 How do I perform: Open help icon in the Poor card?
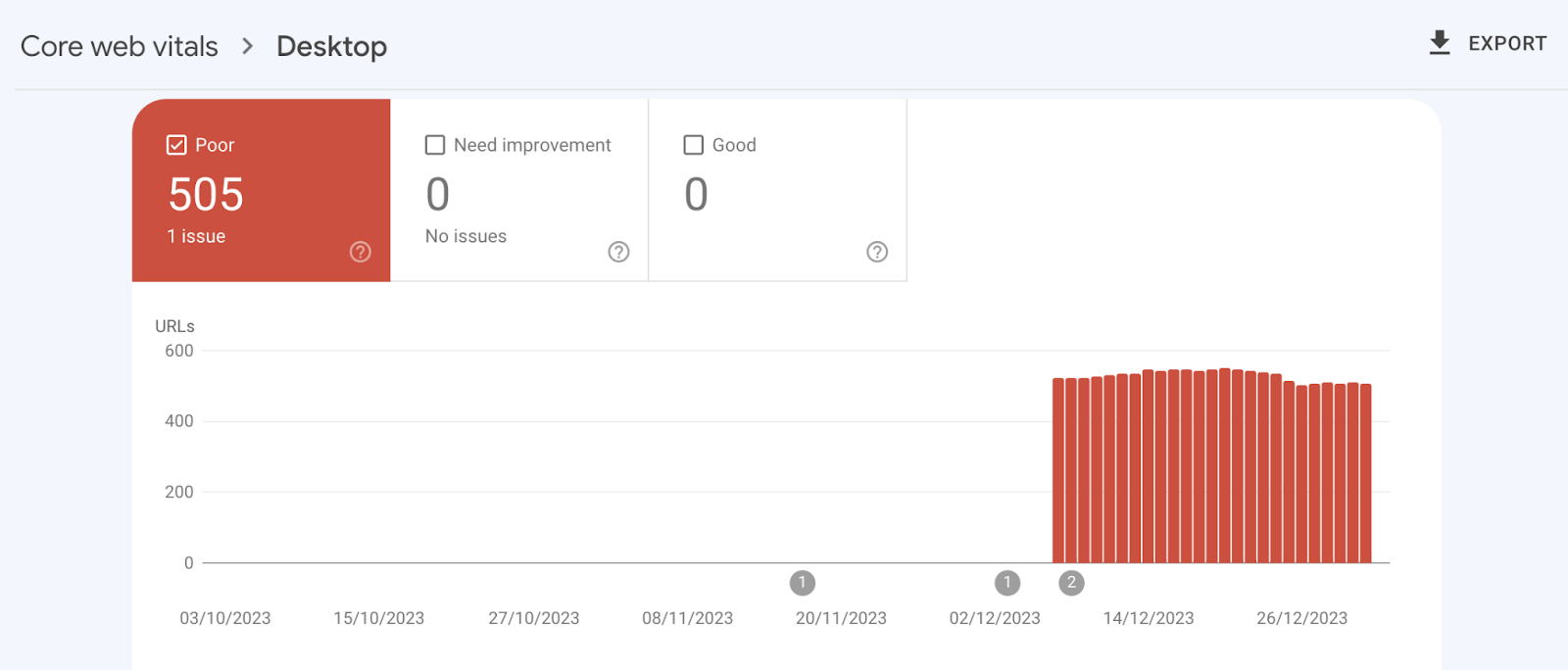point(361,252)
